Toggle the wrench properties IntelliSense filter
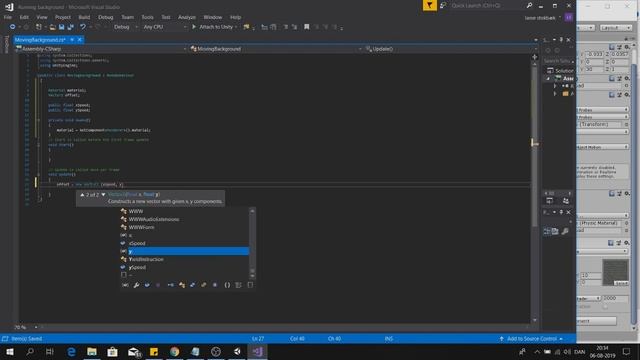This screenshot has width=640, height=360. point(136,285)
